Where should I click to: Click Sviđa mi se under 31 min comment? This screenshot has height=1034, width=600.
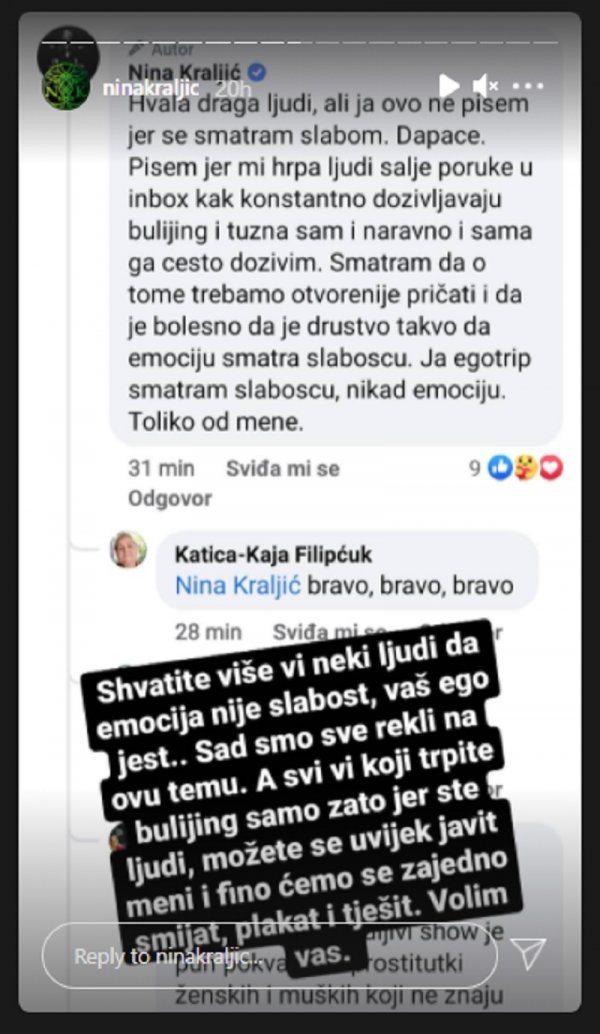click(x=283, y=468)
